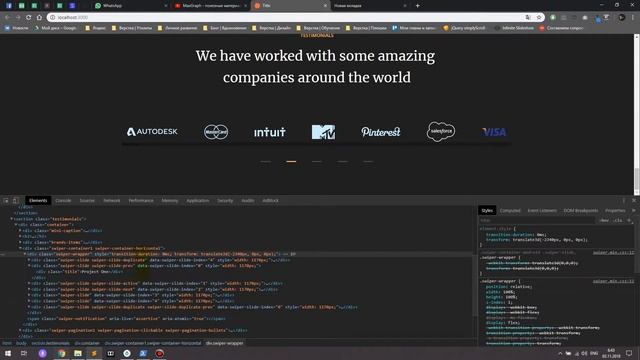Toggle the device toolbar icon in DevTools
Viewport: 640px width, 360px height.
[x=16, y=200]
